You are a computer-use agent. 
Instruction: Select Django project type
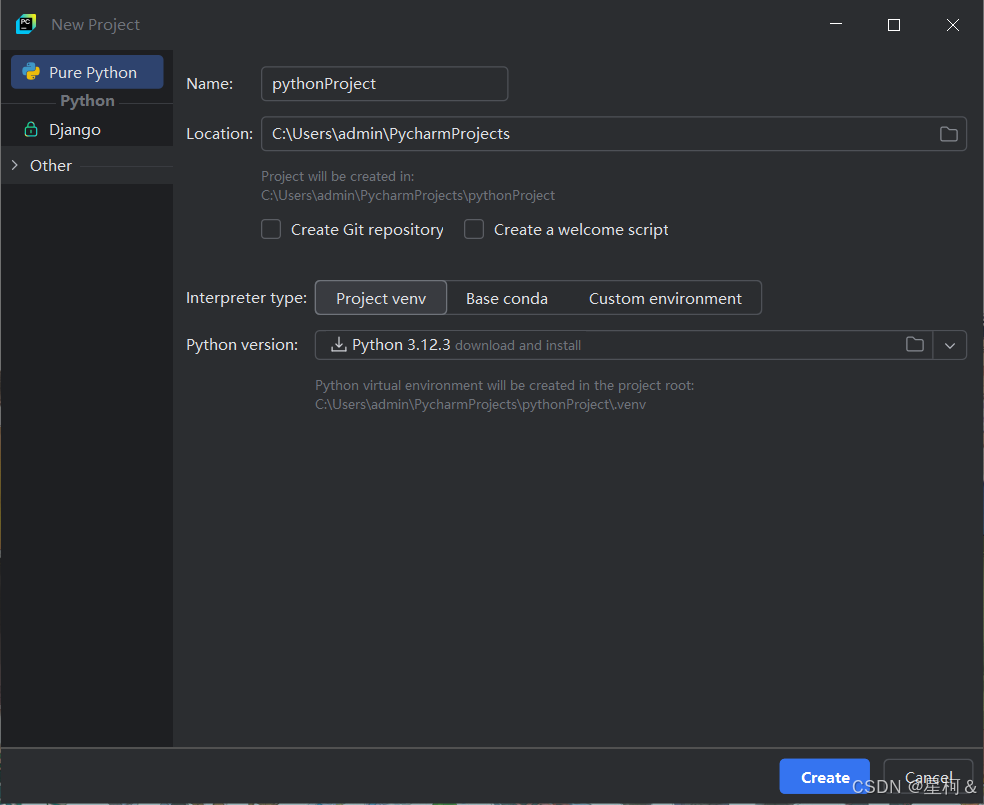pos(87,130)
